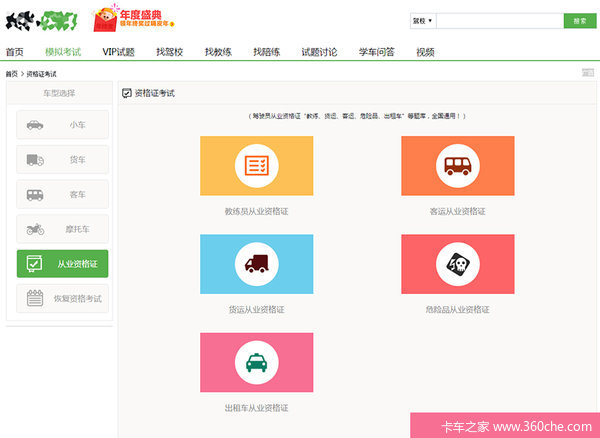
Task: Click the 出租车从业资格证 label link
Action: [x=256, y=408]
